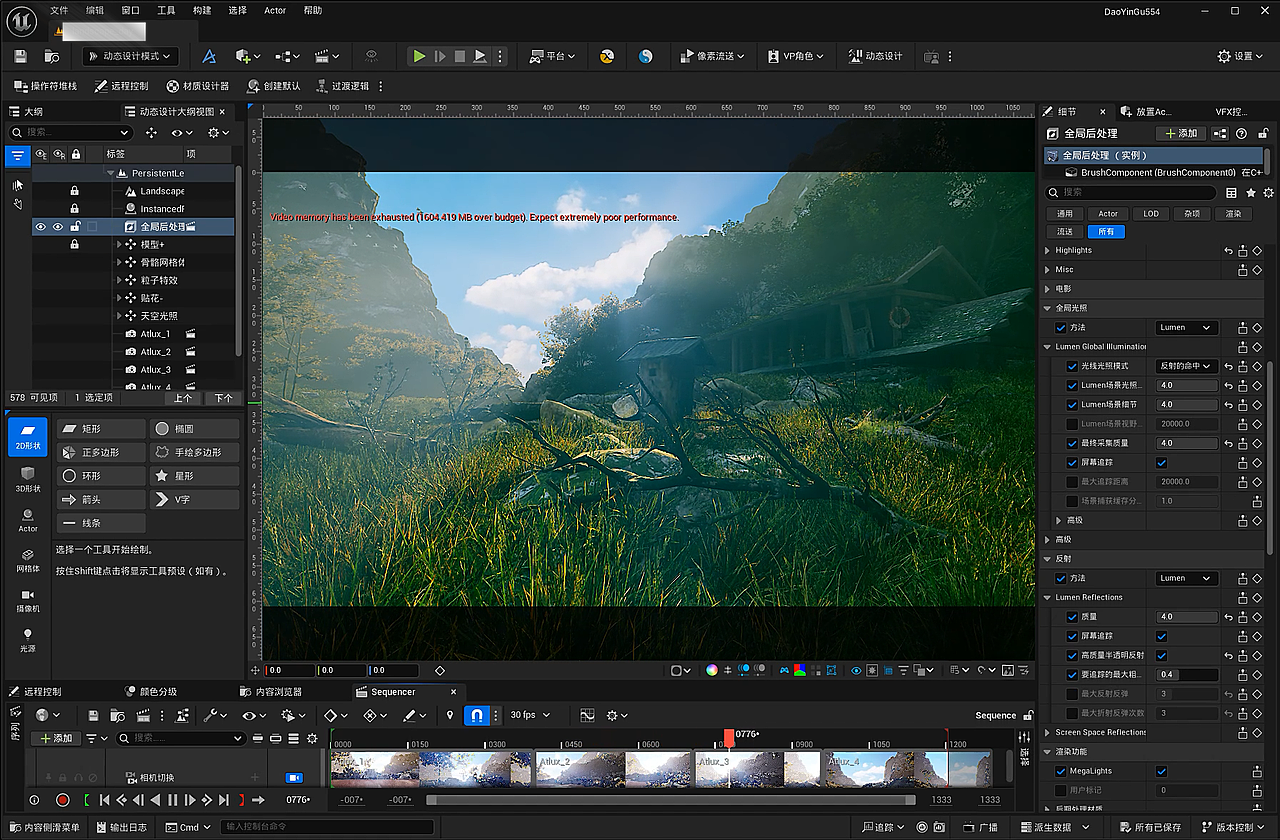Switch to the 大纲 outliner tab
This screenshot has width=1280, height=840.
click(x=27, y=112)
